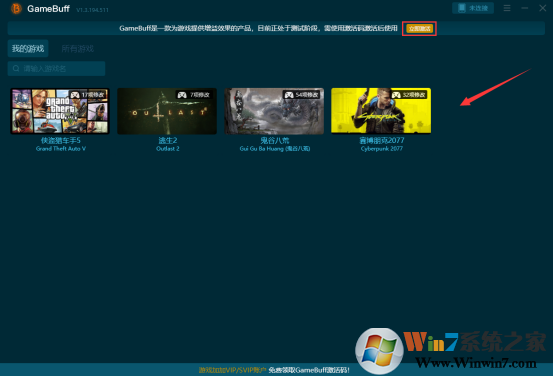Click the login account button top right
This screenshot has height=377, width=553.
(473, 8)
